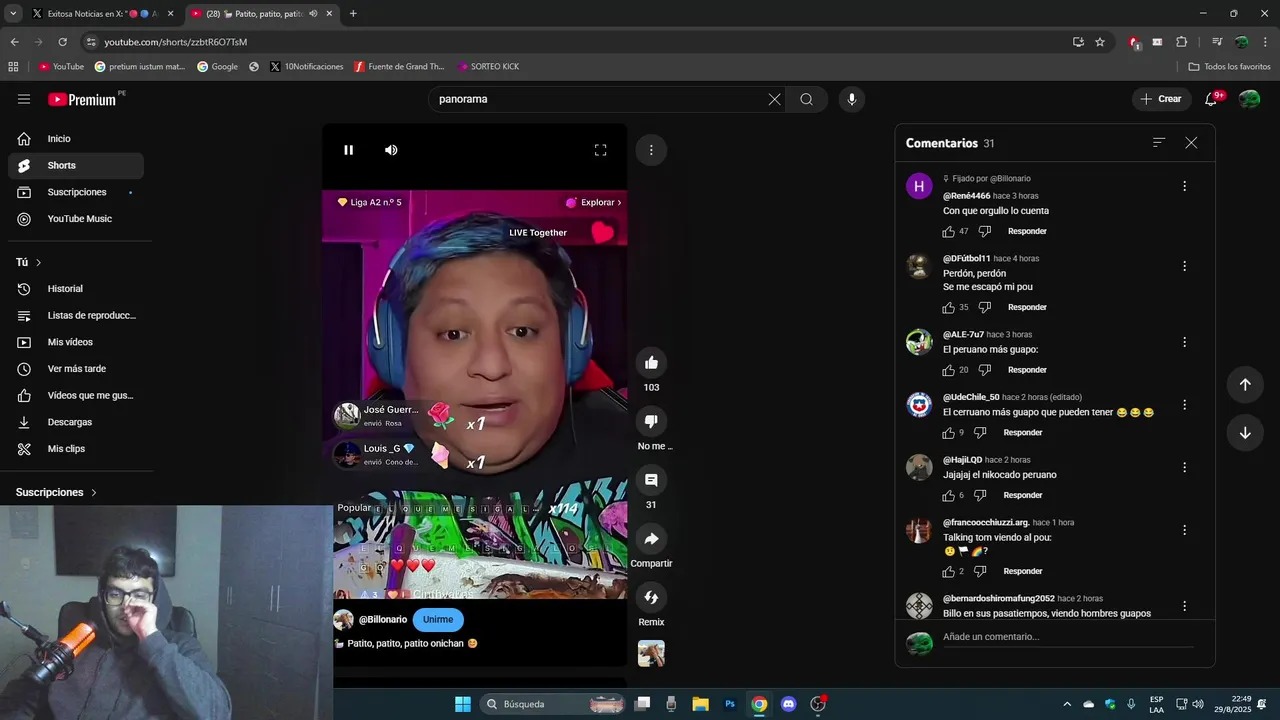Image resolution: width=1280 pixels, height=720 pixels.
Task: Open options menu for @DFútbol11 comment
Action: click(1184, 266)
